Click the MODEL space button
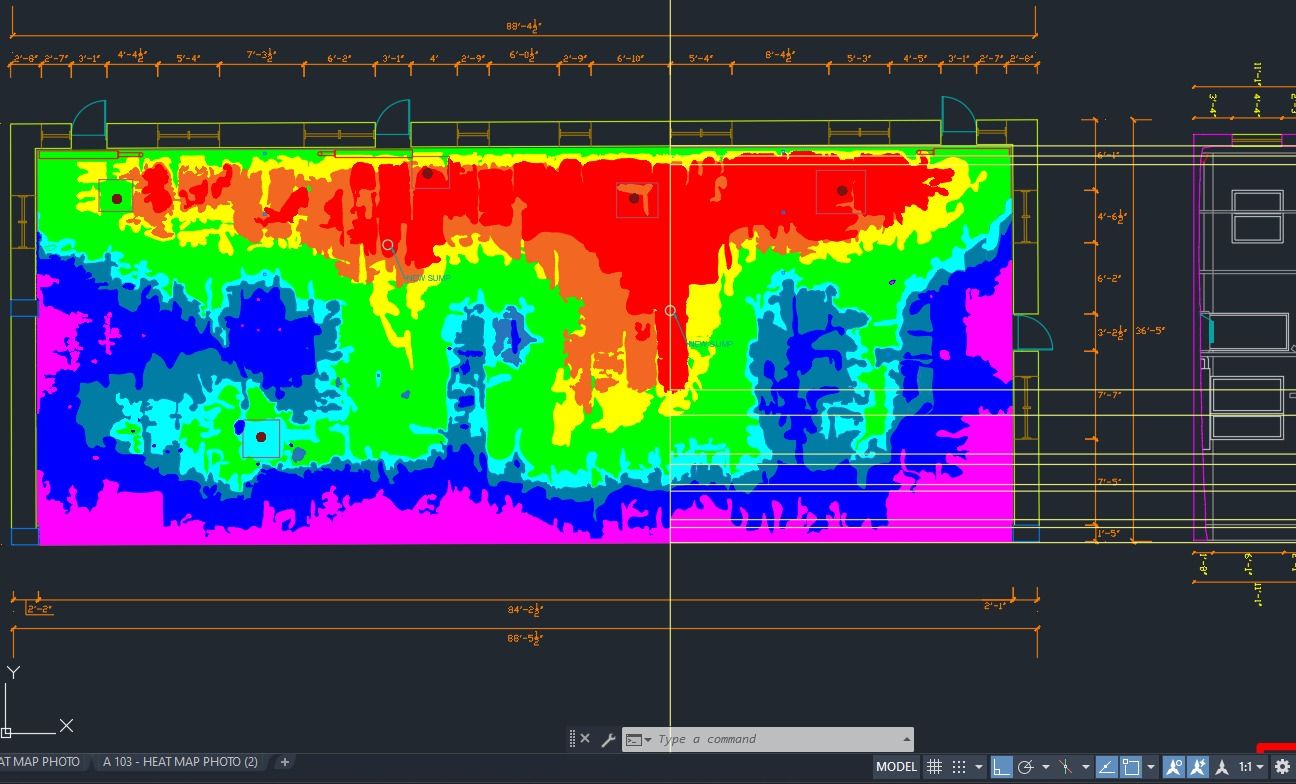 pos(896,767)
